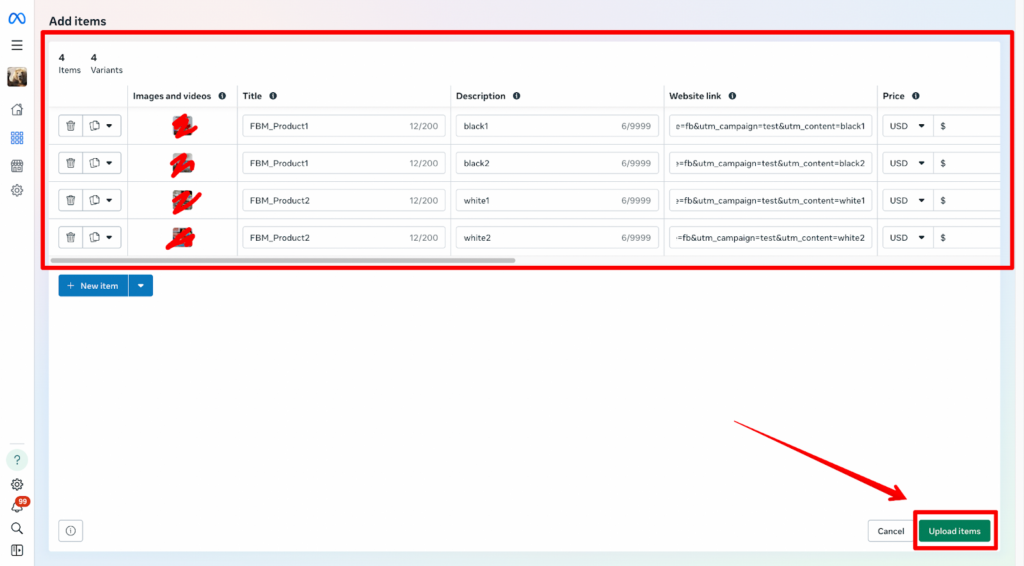Viewport: 1024px width, 566px height.
Task: Open the Help question mark icon
Action: (17, 460)
